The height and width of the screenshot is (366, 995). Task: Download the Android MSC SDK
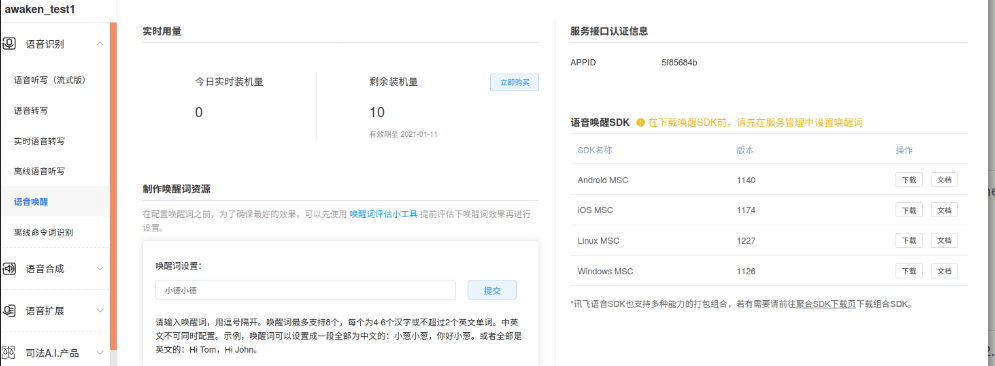click(909, 180)
